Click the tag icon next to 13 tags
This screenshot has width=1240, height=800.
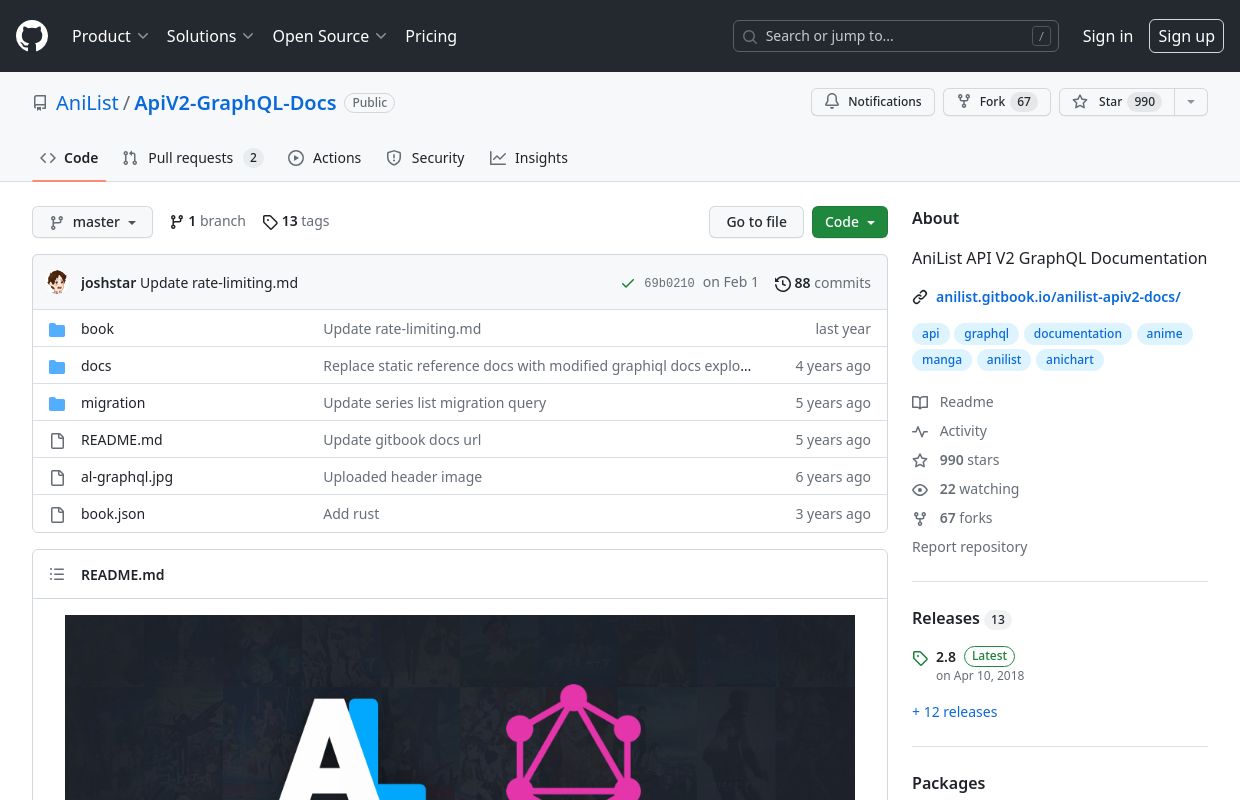tap(270, 222)
